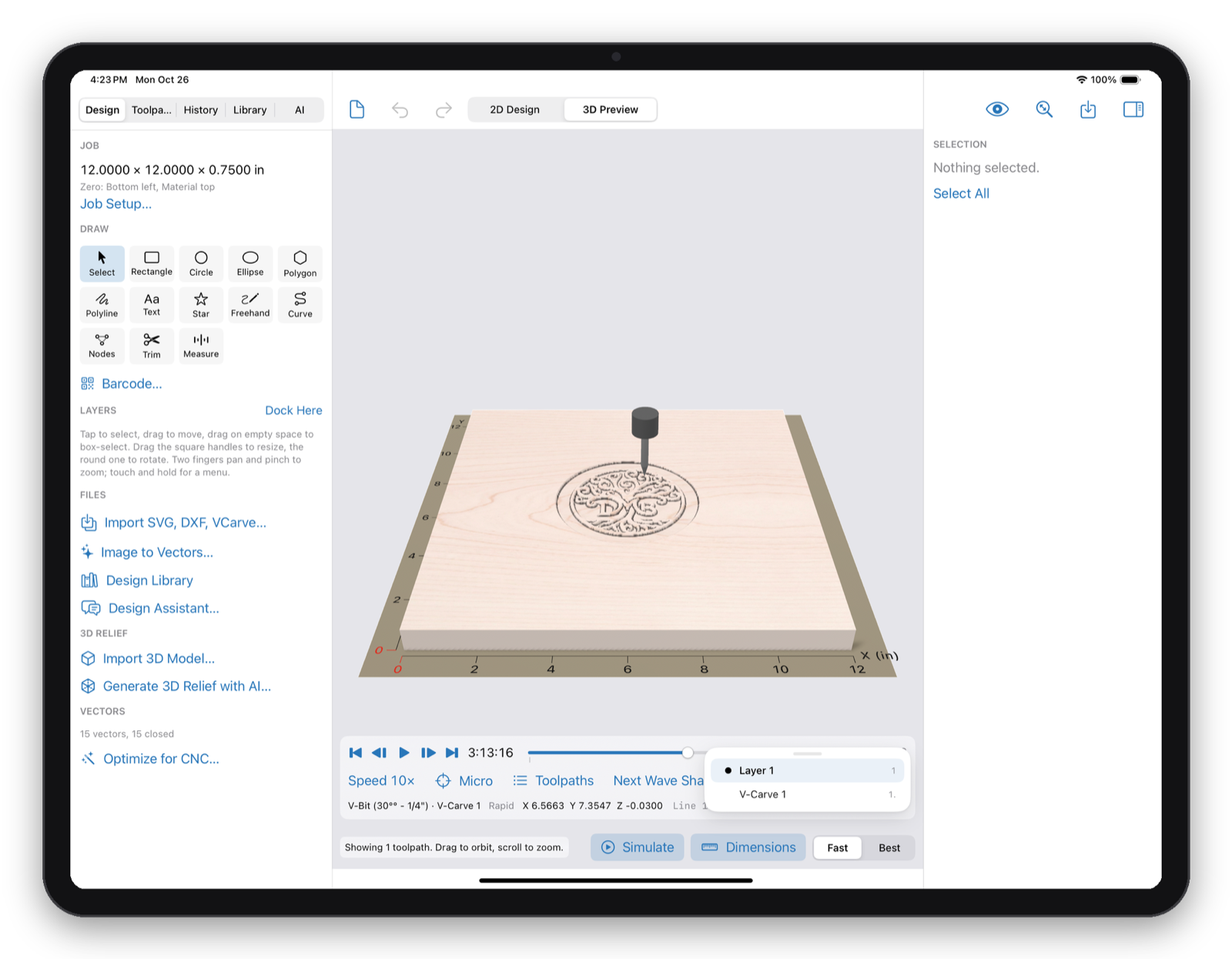The height and width of the screenshot is (959, 1232).
Task: Activate the Measure tool
Action: click(x=201, y=345)
